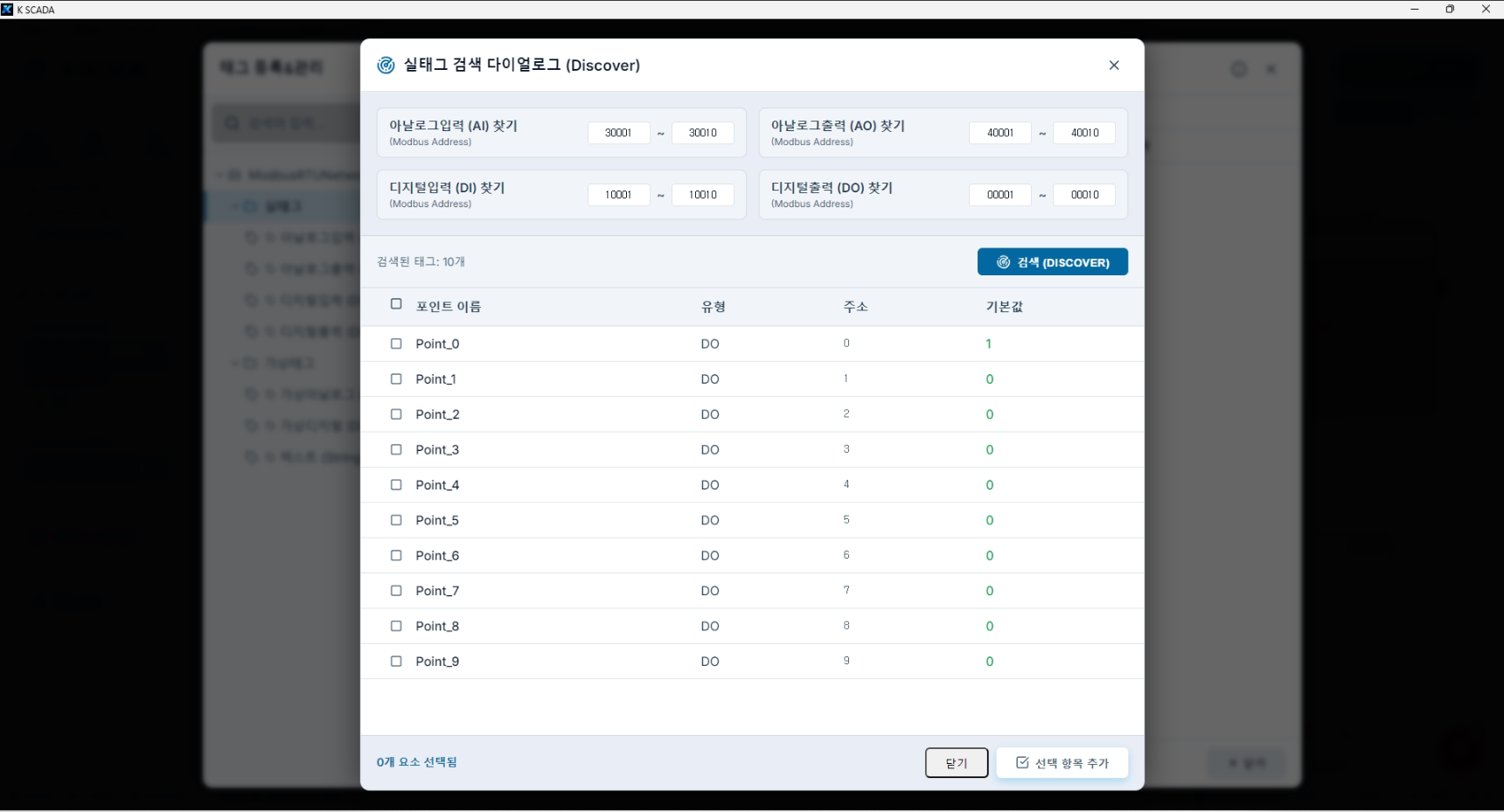Check the checkbox next to Point_5
This screenshot has height=812, width=1504.
(x=396, y=520)
